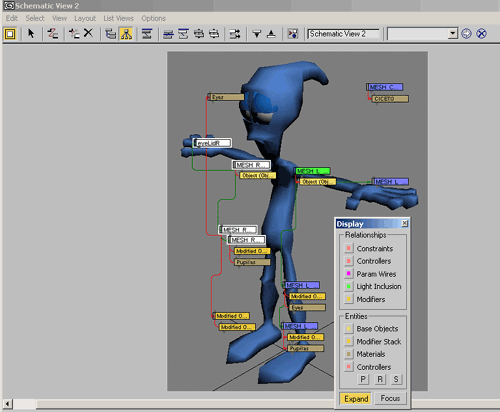Select the CICETO material node
Image resolution: width=500 pixels, height=412 pixels.
coord(390,99)
